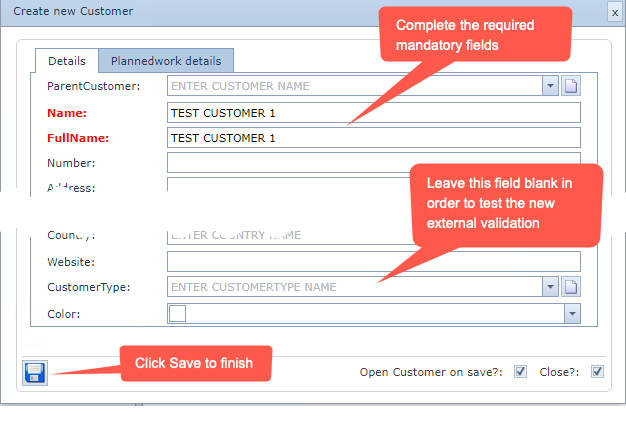Click the CustomerType name input box
This screenshot has width=626, height=426.
(355, 287)
